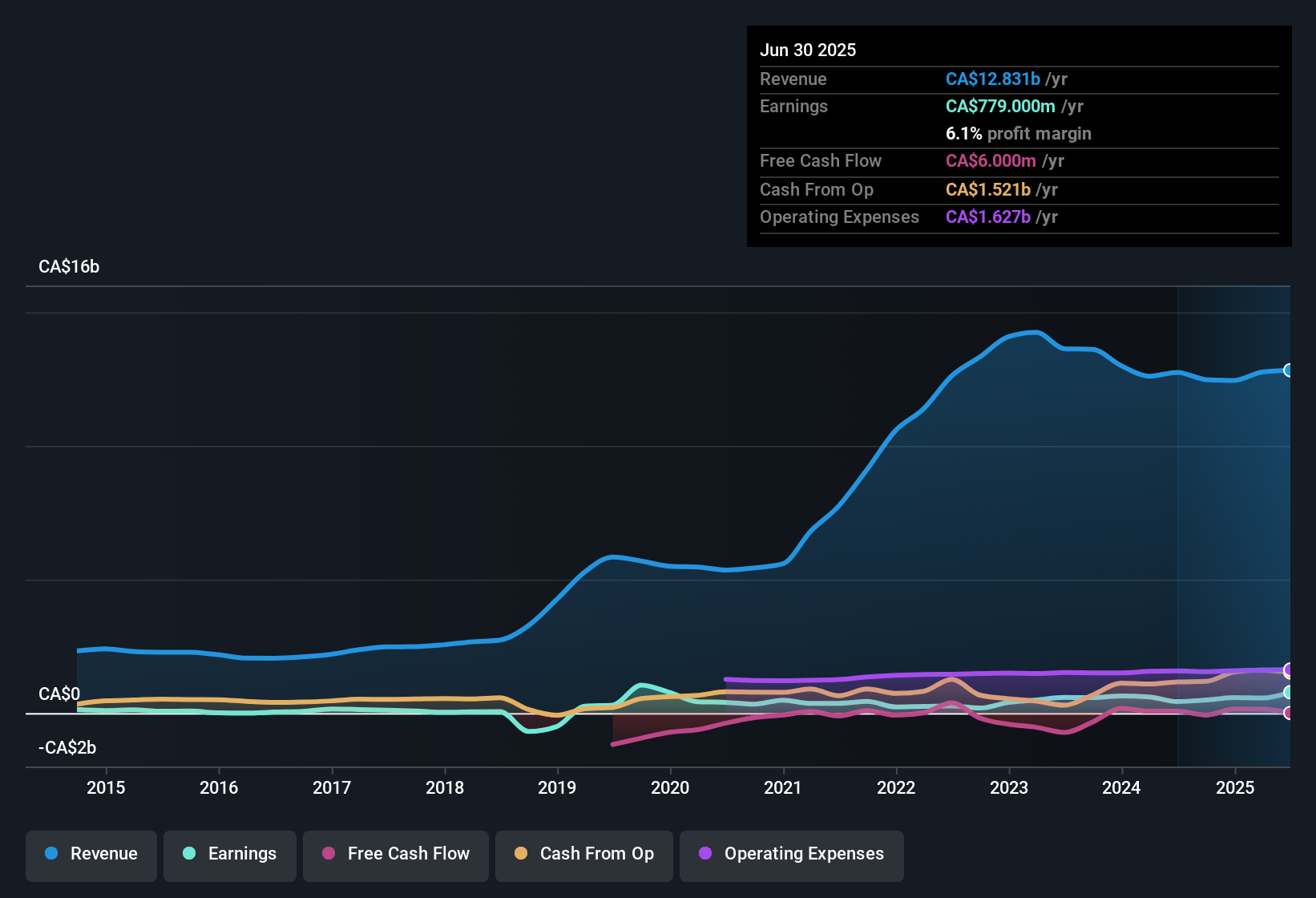Click the pink Free Cash Flow legend dot

[x=329, y=854]
